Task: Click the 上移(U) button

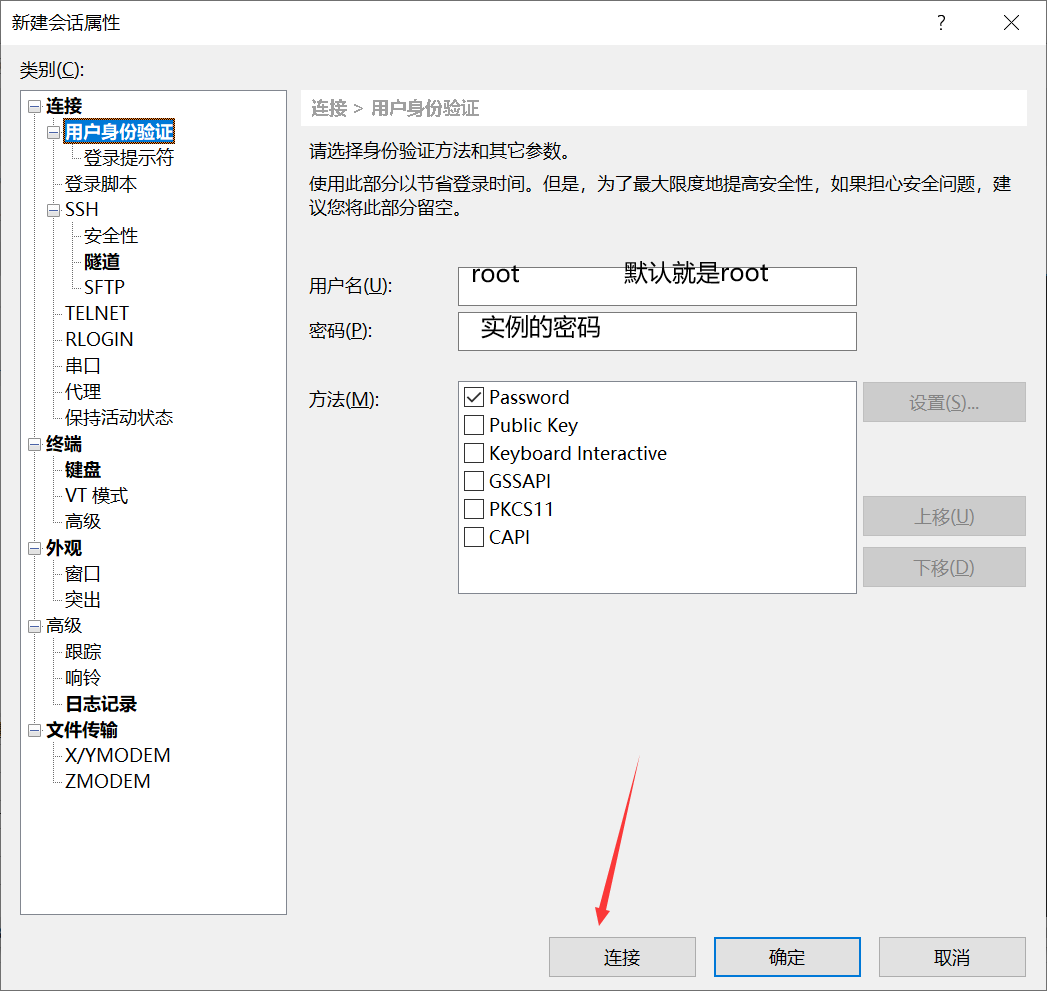Action: [x=944, y=516]
